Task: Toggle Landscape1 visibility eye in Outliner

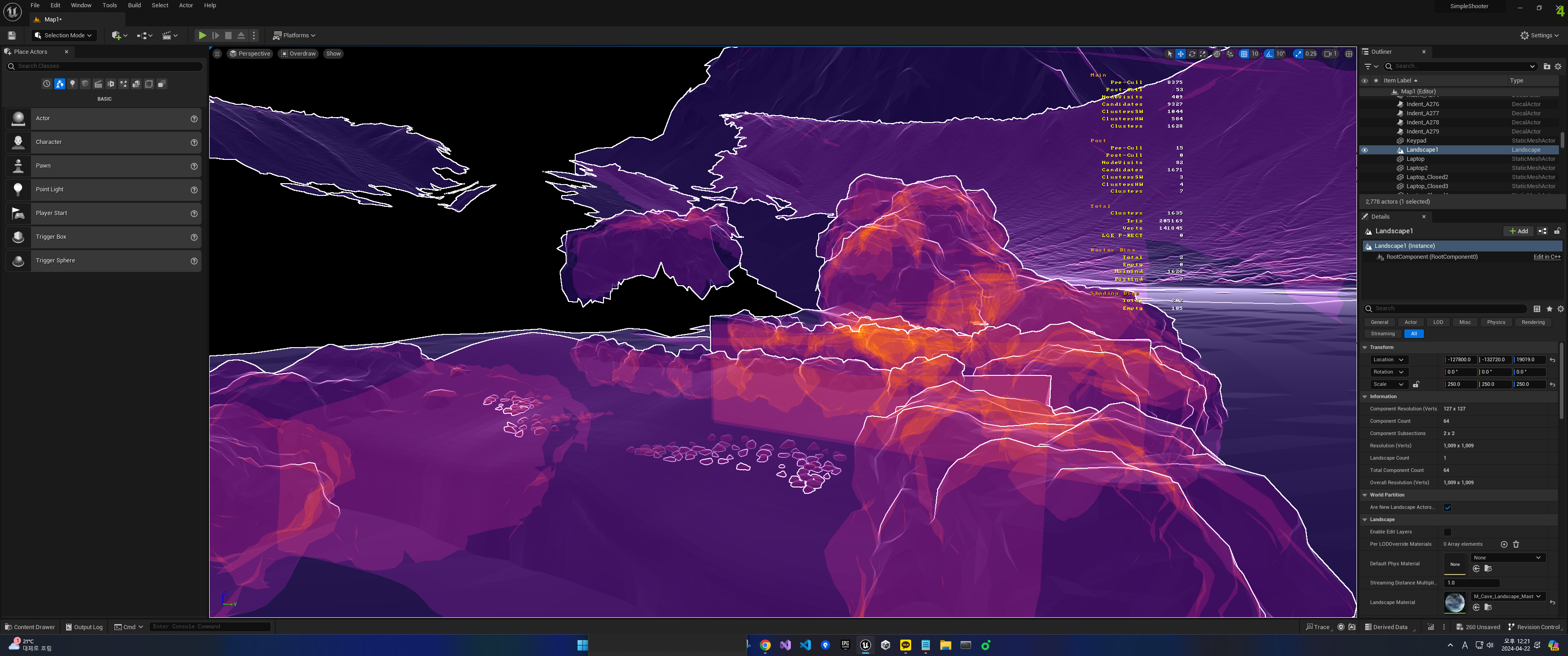Action: (1365, 150)
